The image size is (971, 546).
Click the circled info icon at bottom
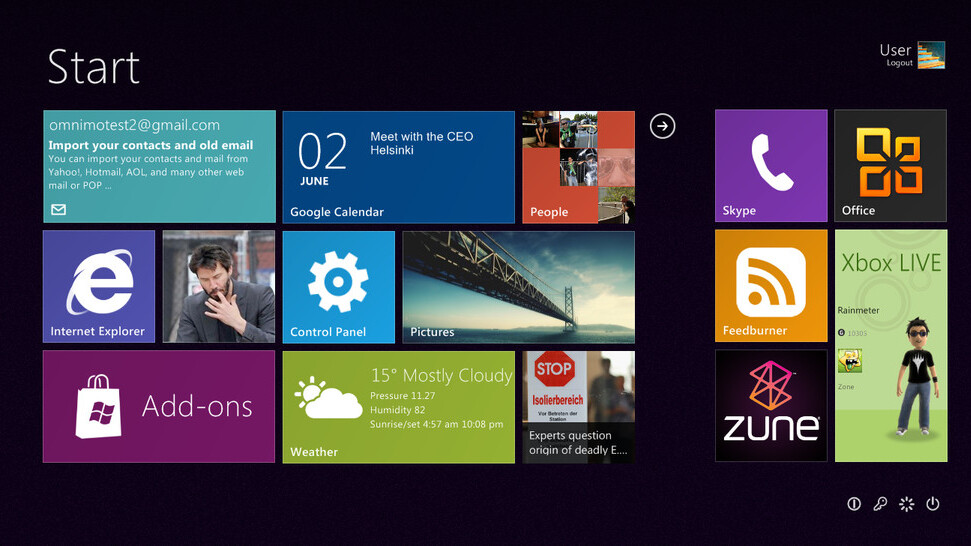tap(854, 504)
